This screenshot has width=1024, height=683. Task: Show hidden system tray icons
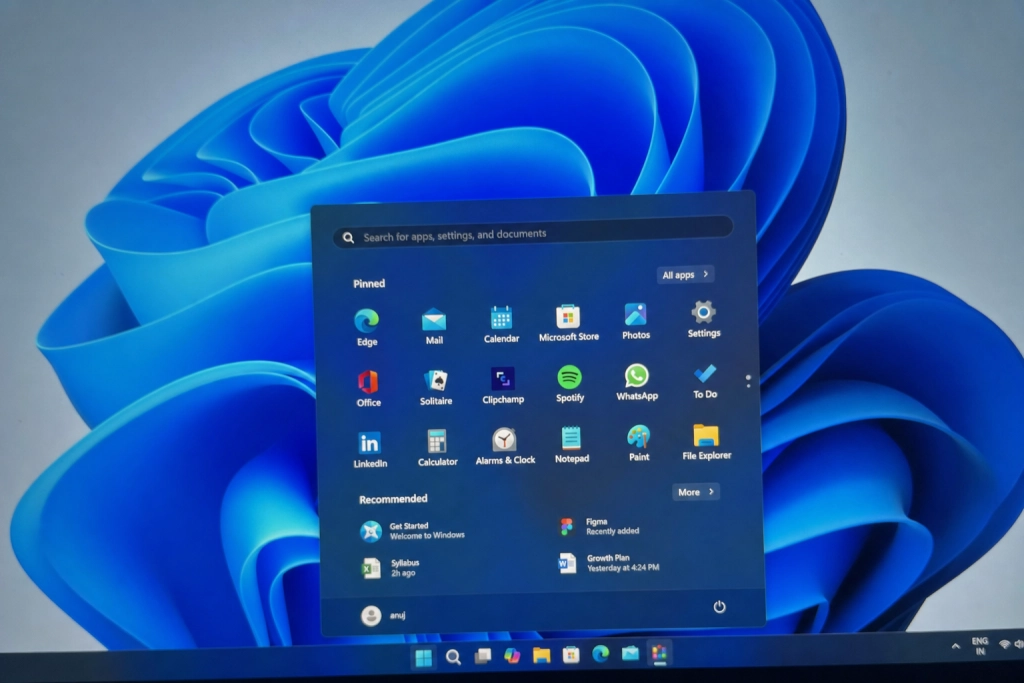[x=955, y=646]
